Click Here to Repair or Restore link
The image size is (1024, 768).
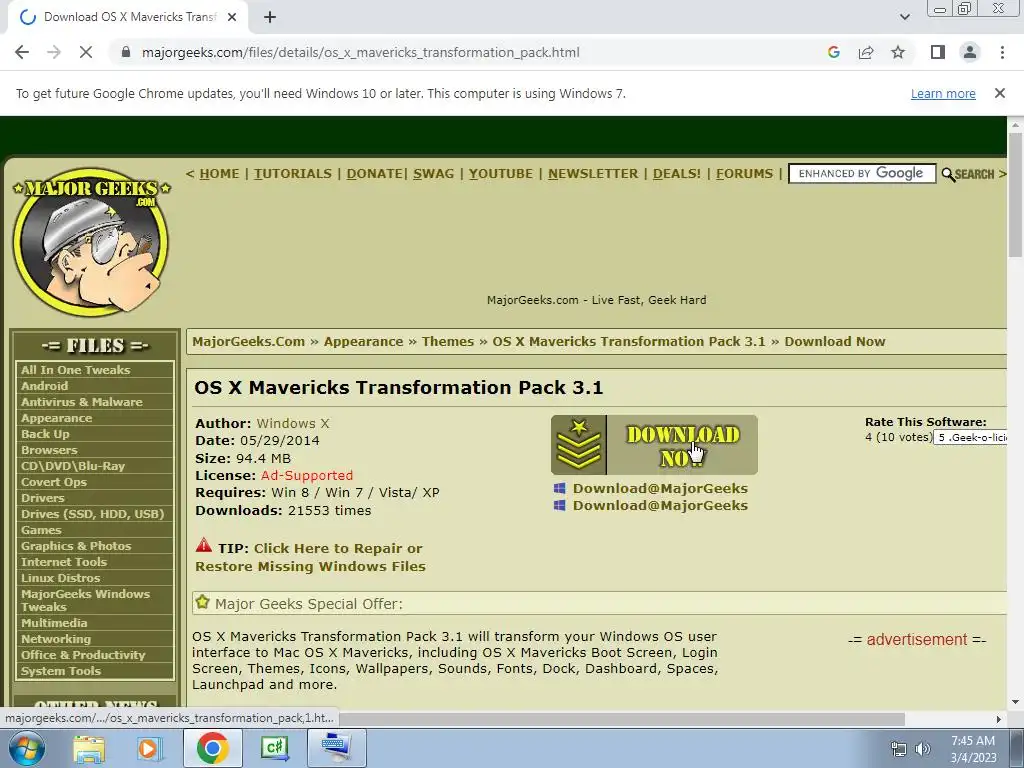pos(310,557)
